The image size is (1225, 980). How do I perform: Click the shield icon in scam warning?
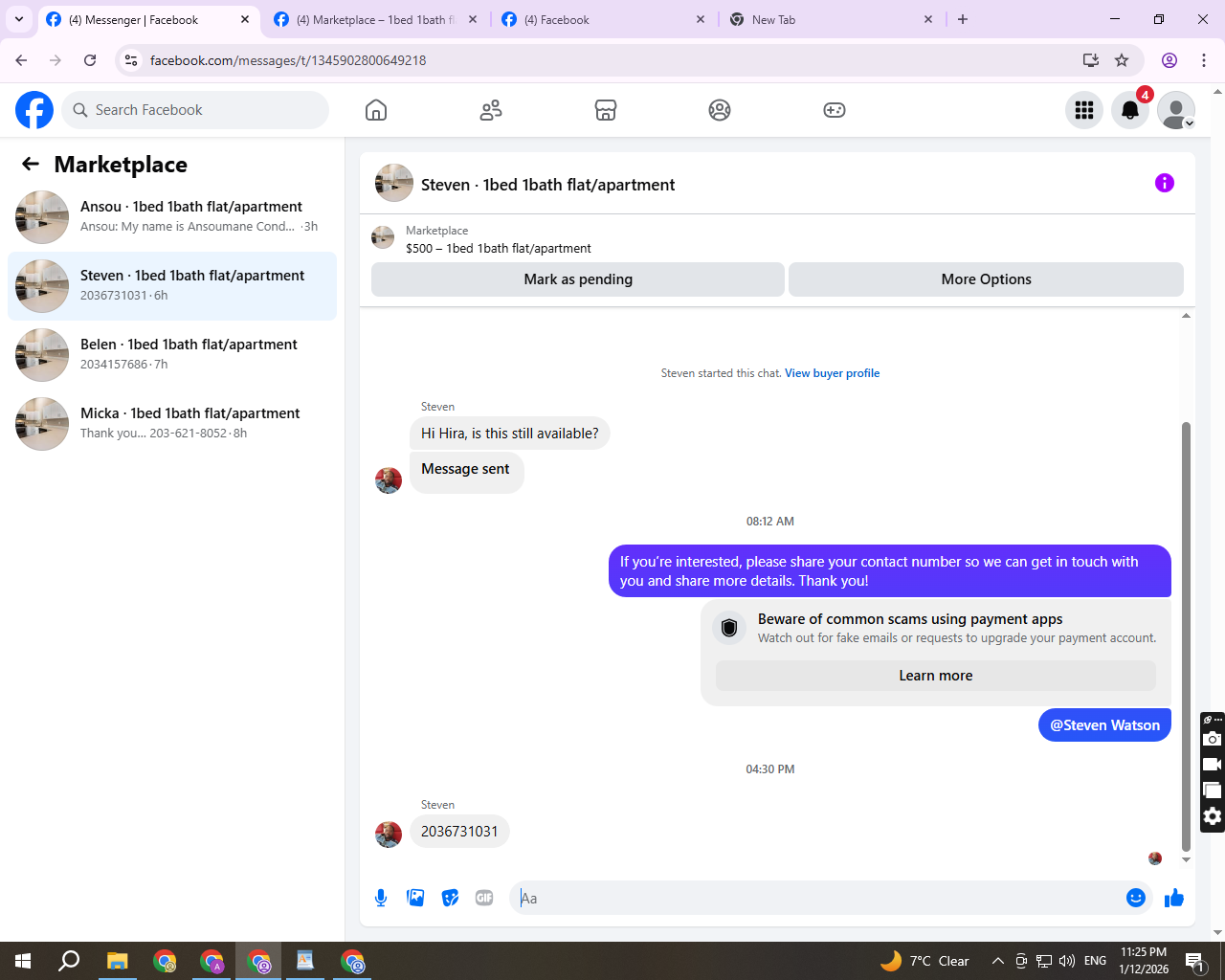point(729,628)
